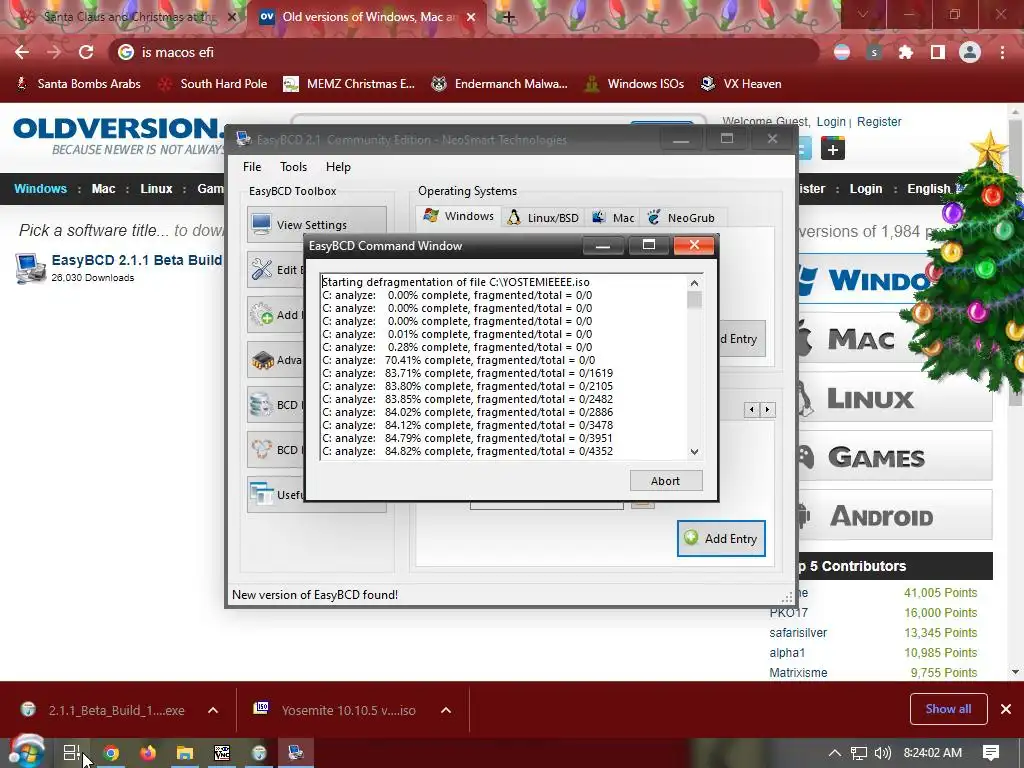The height and width of the screenshot is (768, 1024).
Task: Open the Windows ISOs bookmark
Action: click(634, 84)
